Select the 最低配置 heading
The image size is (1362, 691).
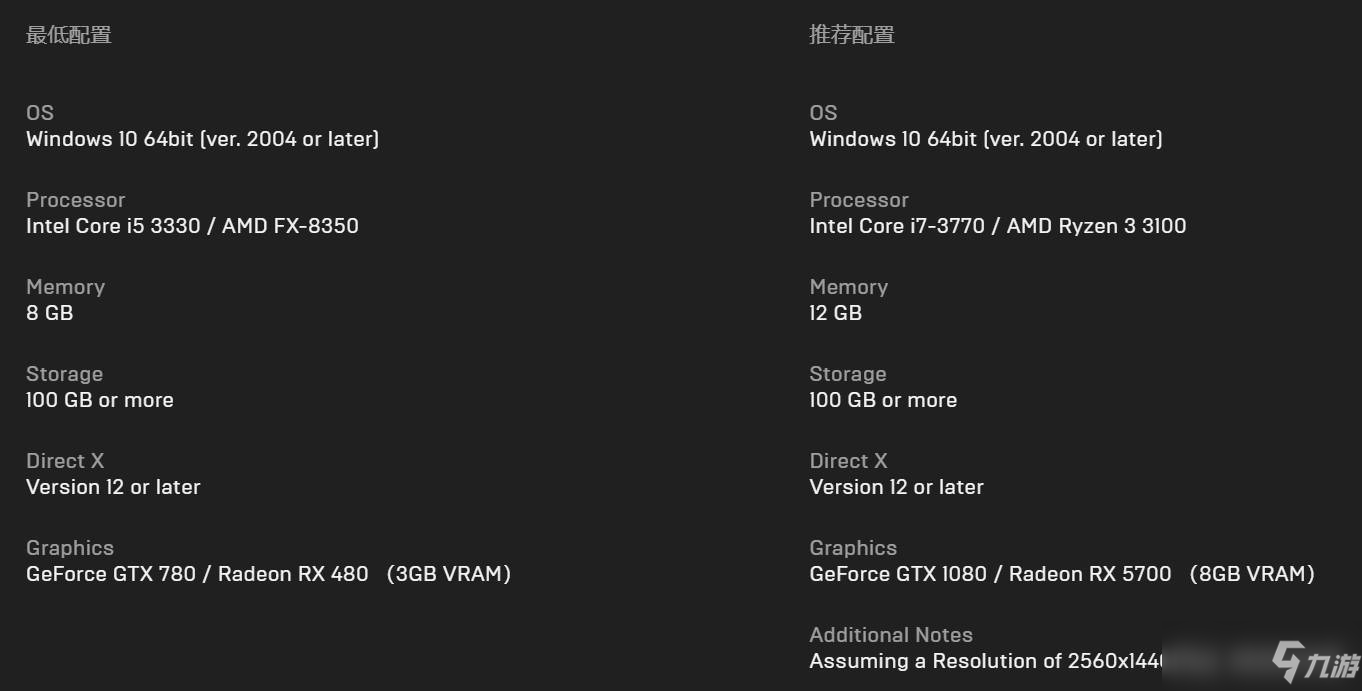69,35
